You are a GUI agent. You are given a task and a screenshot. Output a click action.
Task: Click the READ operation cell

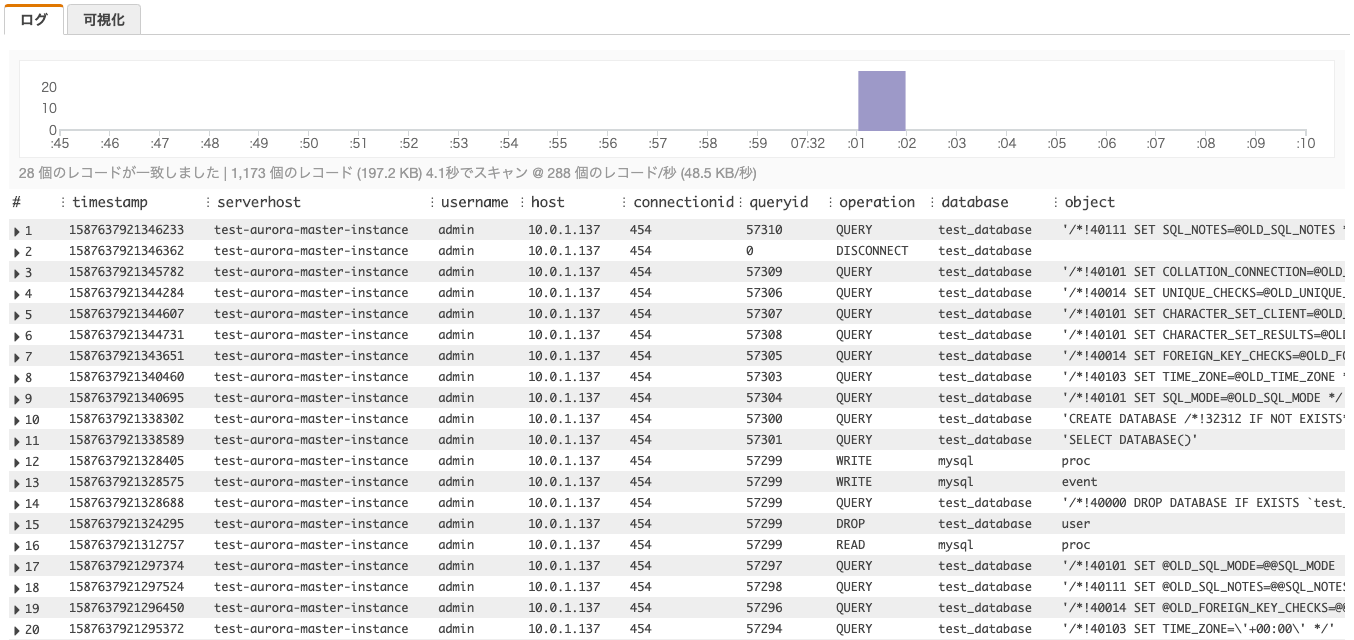coord(850,545)
